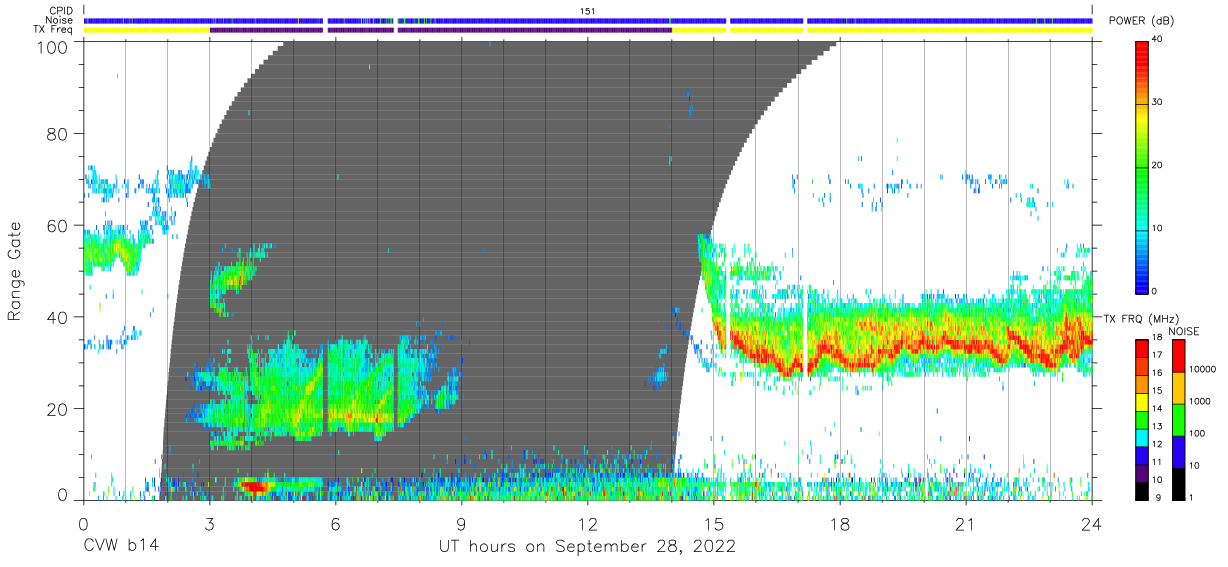Click range gate 60 axis label
This screenshot has height=567, width=1228.
point(58,225)
